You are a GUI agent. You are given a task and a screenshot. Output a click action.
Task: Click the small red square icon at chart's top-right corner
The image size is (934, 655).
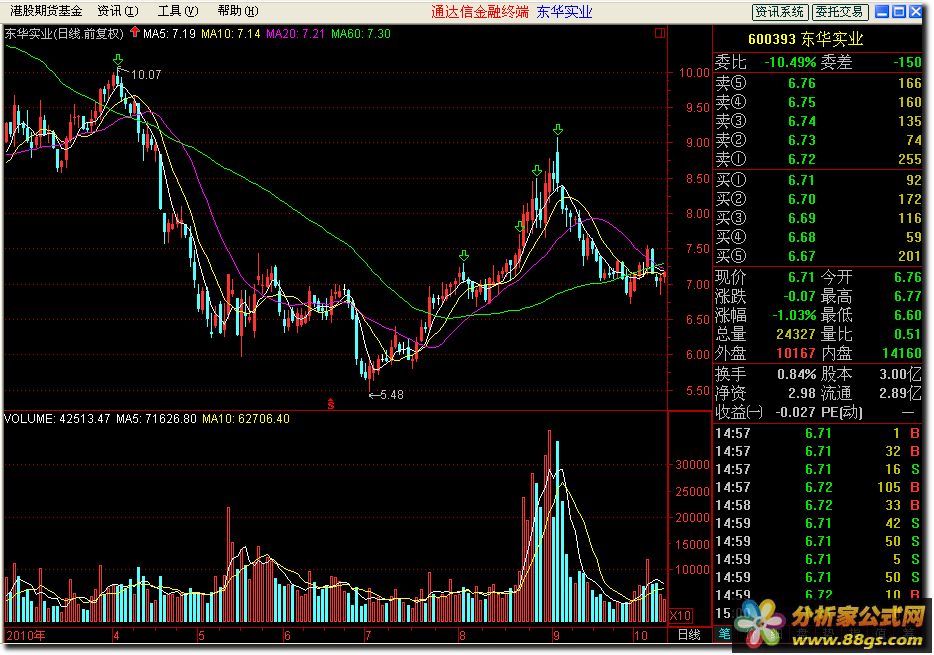point(659,33)
